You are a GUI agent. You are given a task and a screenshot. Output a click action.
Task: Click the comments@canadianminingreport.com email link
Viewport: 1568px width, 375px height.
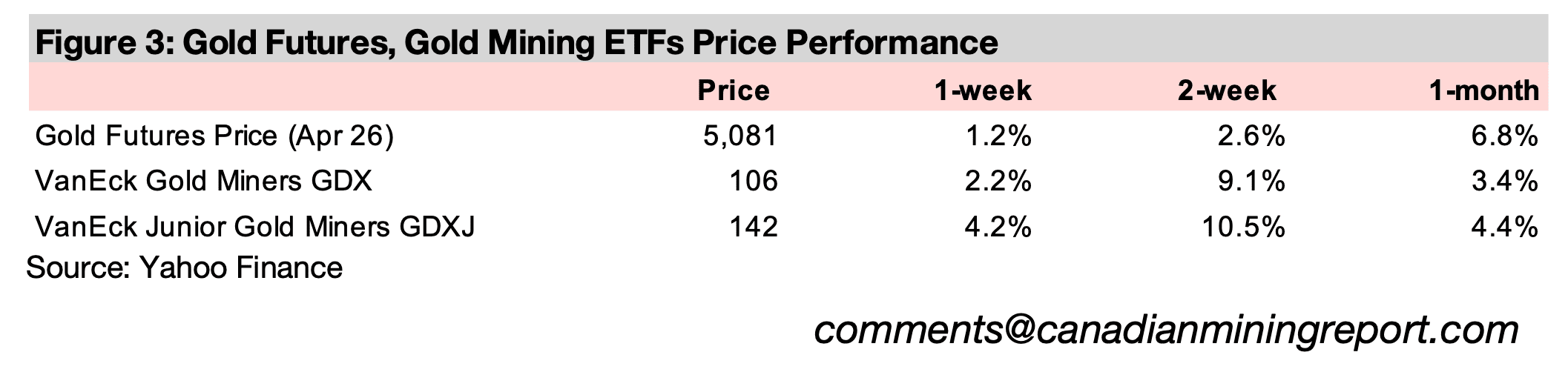coord(1166,330)
